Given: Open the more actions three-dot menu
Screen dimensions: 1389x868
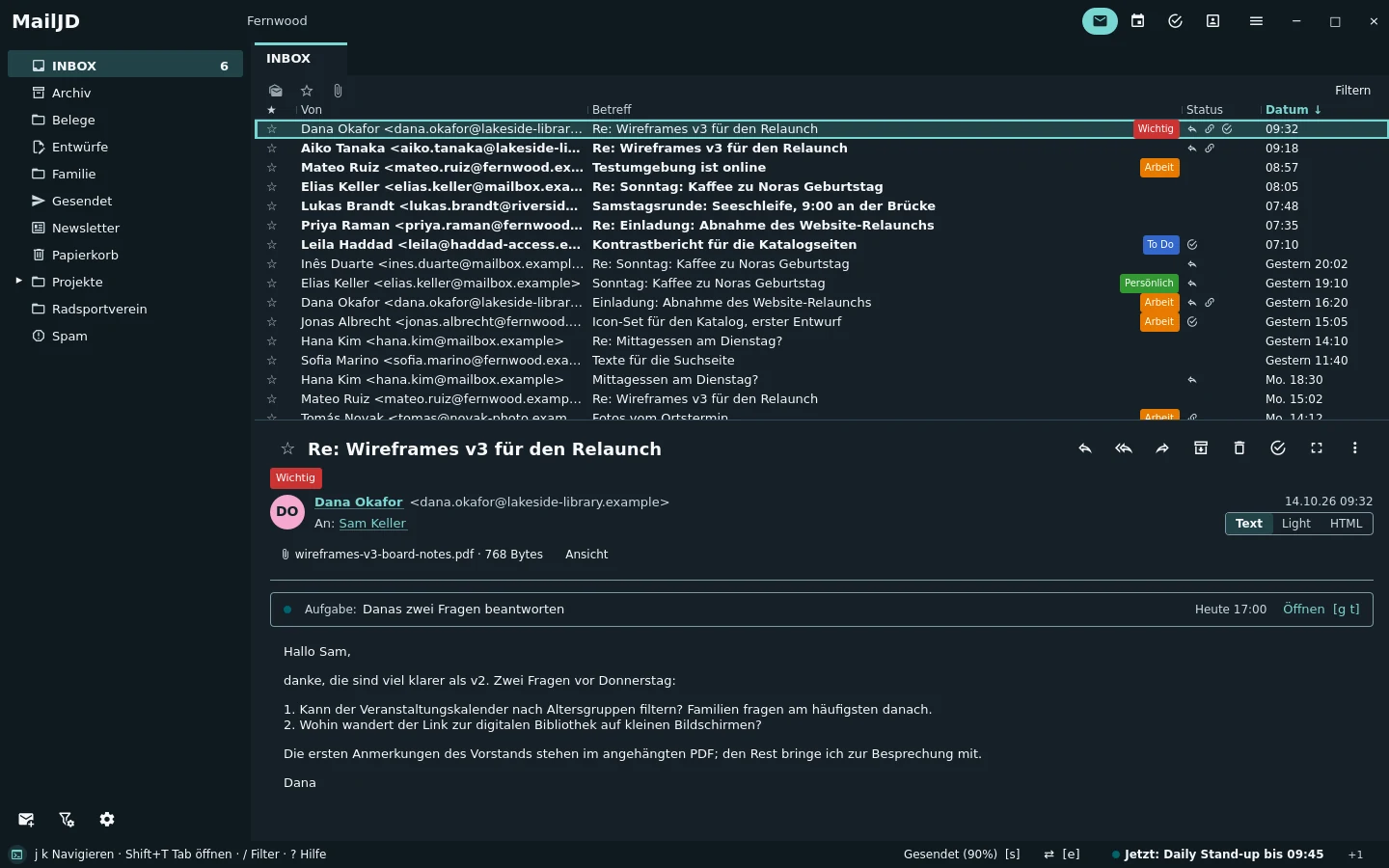Looking at the screenshot, I should [1355, 448].
